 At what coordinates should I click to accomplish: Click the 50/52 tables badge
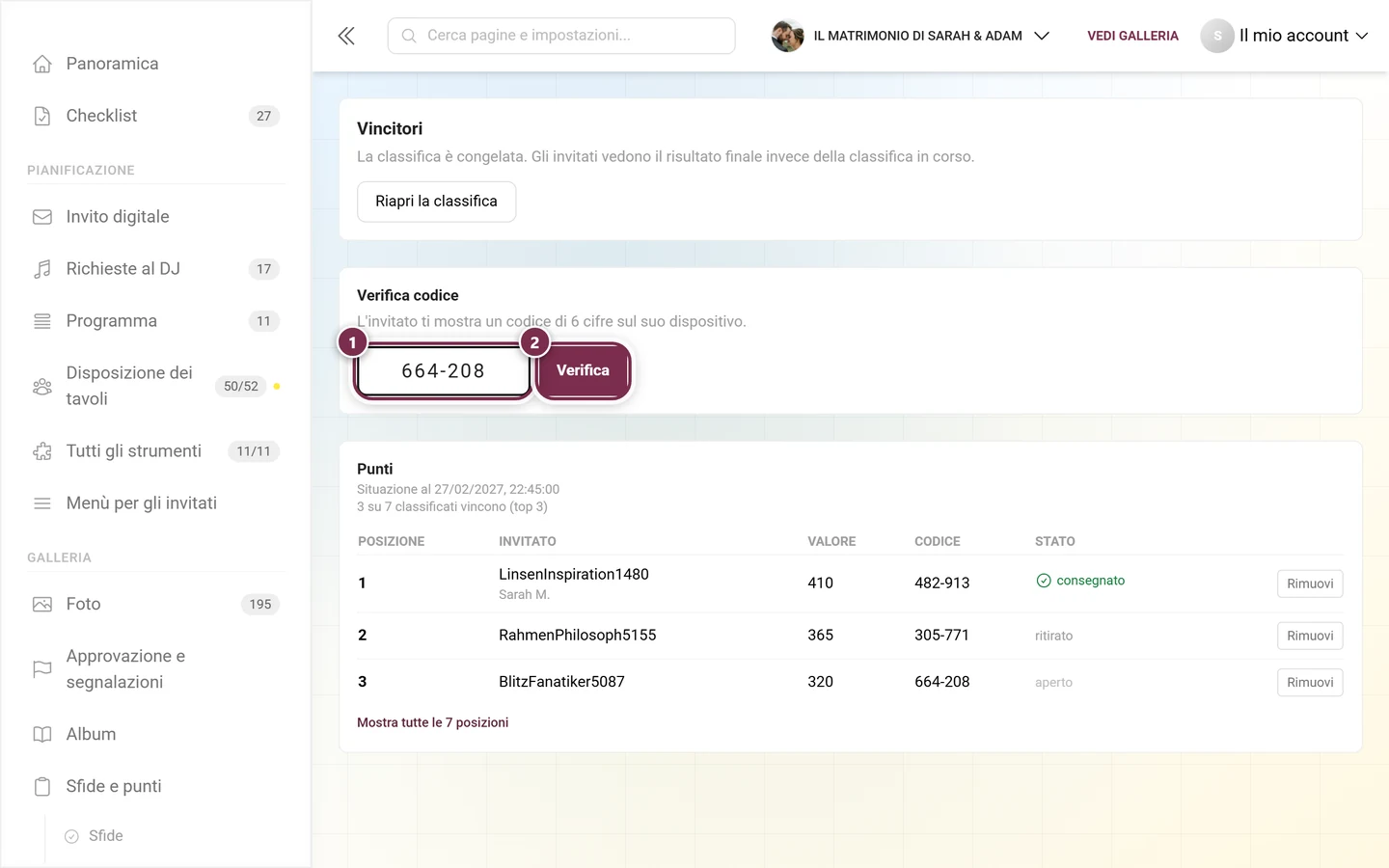pos(241,386)
